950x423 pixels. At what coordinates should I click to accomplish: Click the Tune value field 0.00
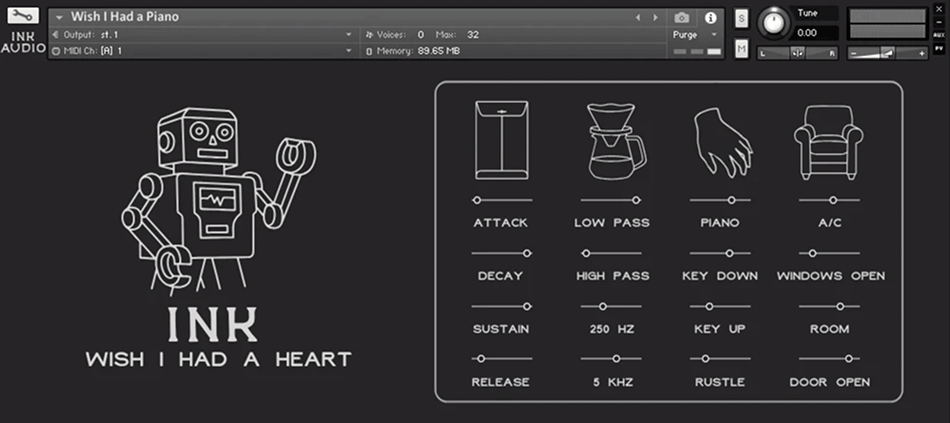(x=814, y=33)
